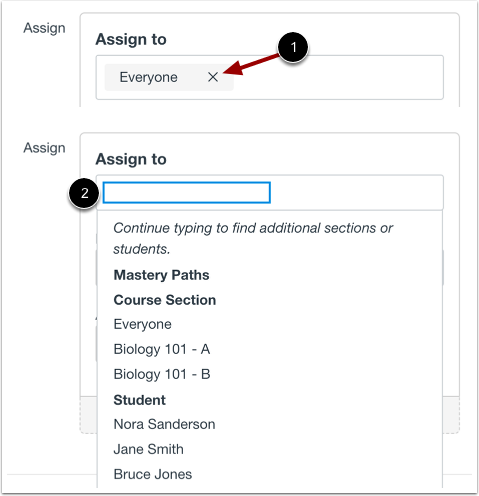Click the upper Assign label on left
Screen dimensions: 479x496
[x=44, y=28]
